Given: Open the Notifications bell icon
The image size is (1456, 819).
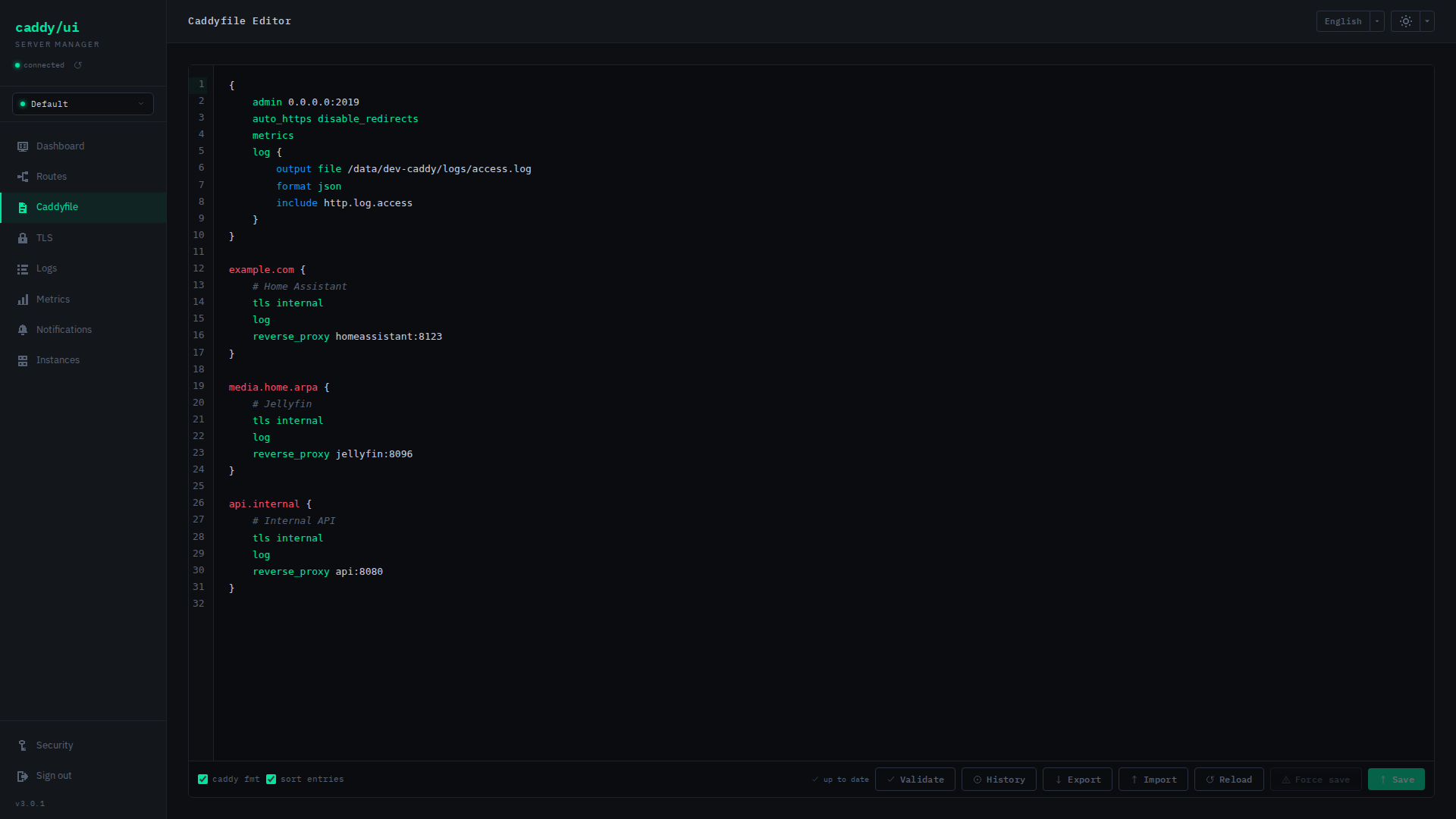Looking at the screenshot, I should 23,330.
